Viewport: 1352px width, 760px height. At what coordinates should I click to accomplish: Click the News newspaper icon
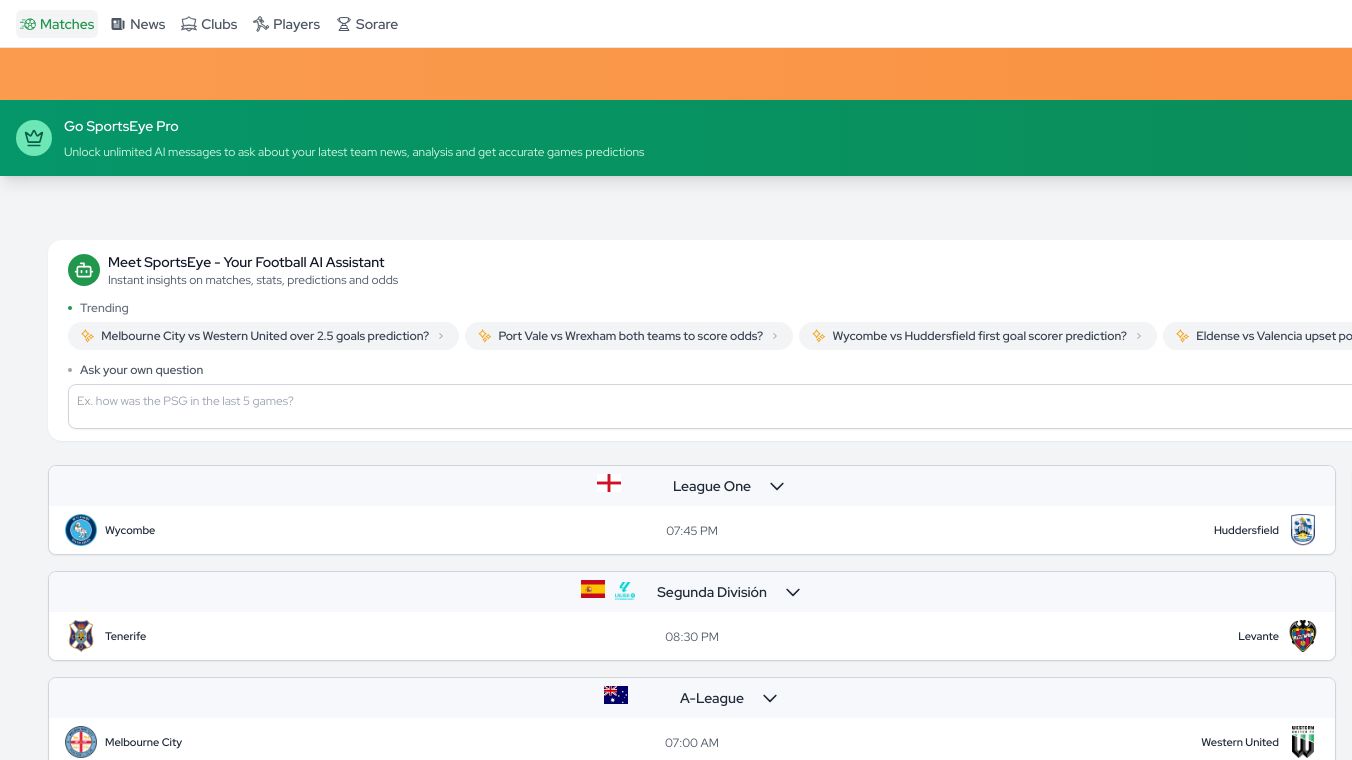[118, 24]
